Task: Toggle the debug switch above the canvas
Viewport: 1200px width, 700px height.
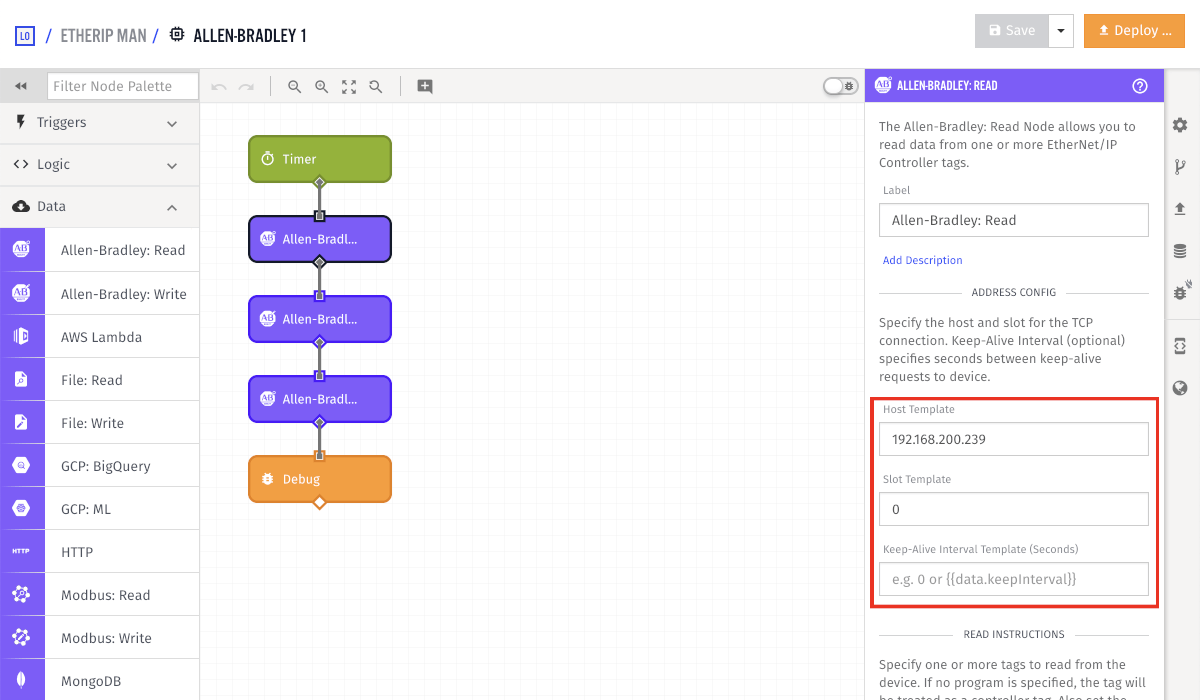Action: click(840, 86)
